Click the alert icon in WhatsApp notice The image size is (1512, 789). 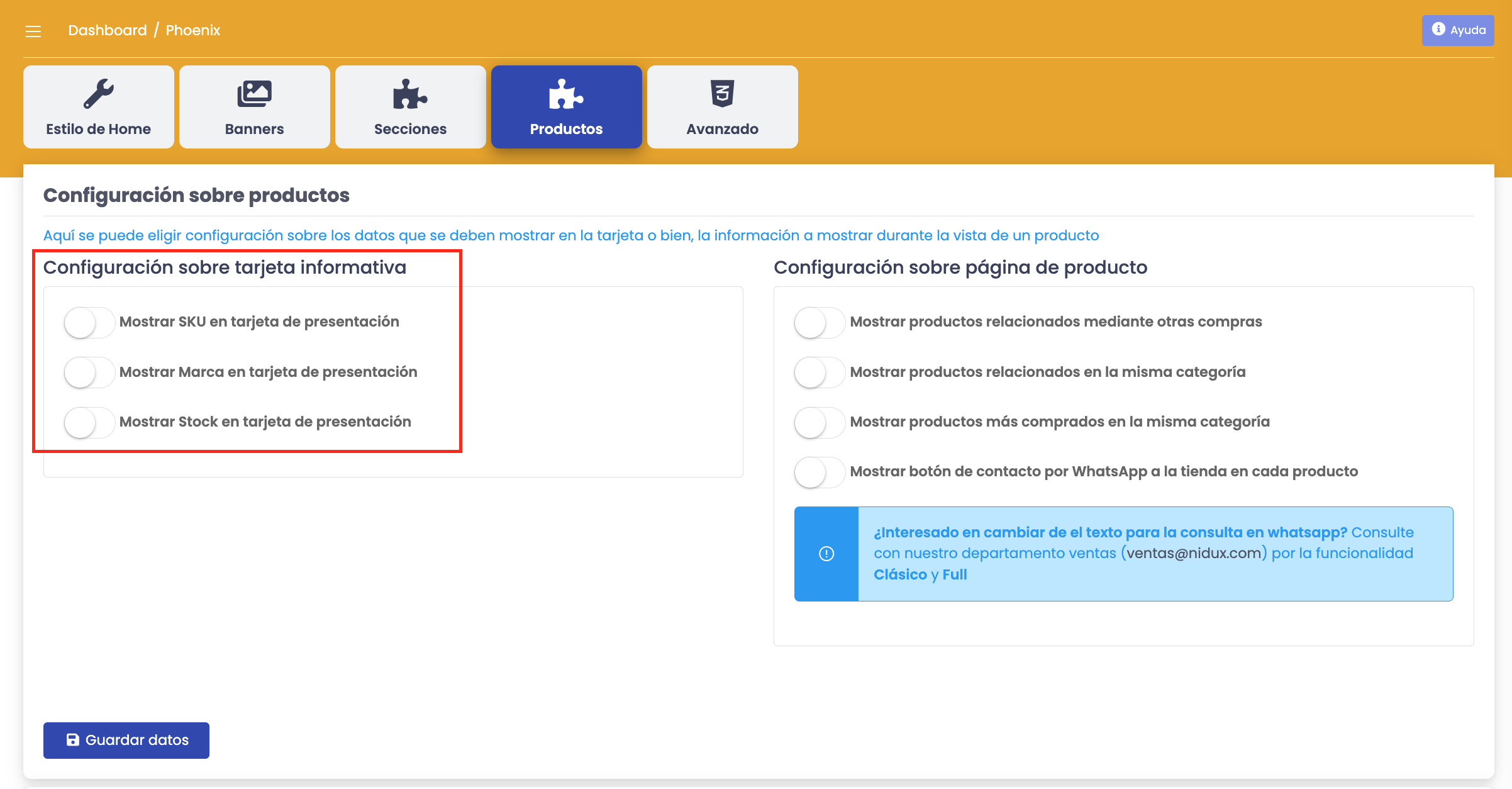click(826, 554)
